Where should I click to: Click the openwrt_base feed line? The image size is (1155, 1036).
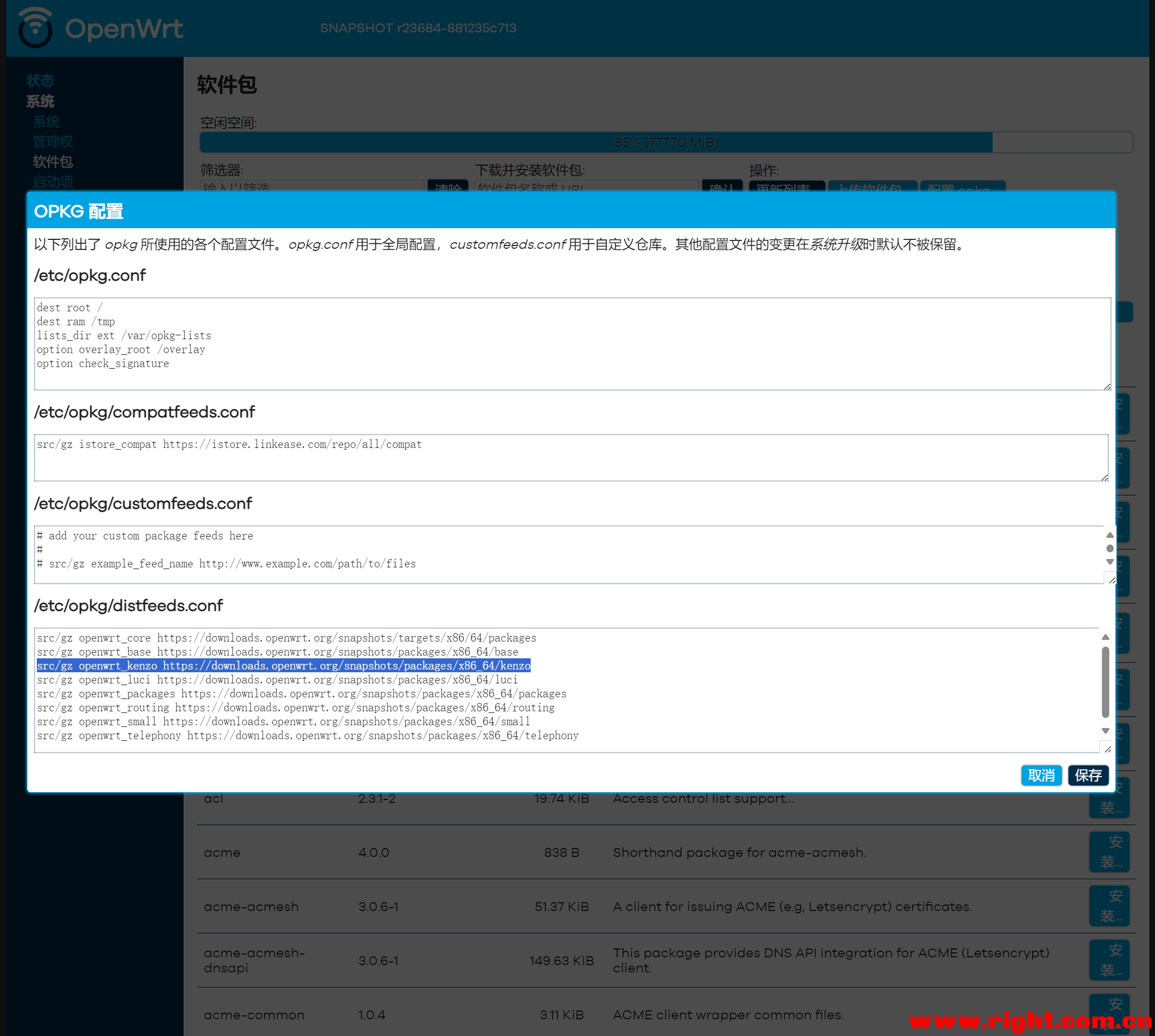point(277,652)
